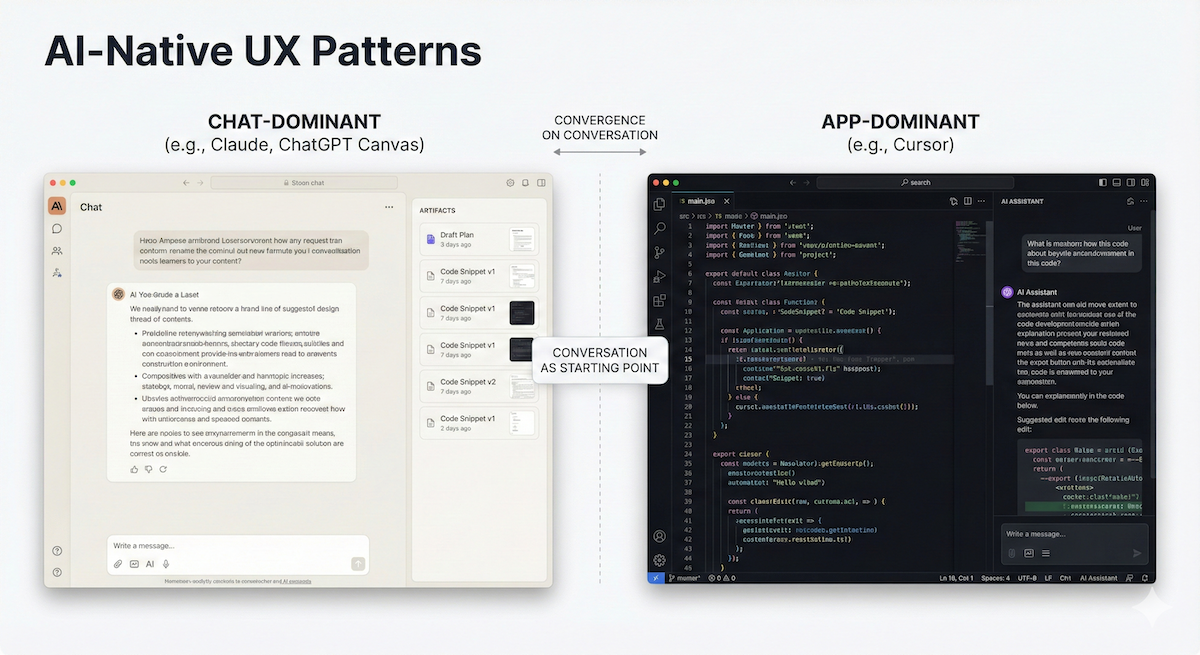Screen dimensions: 1200x655
Task: Click the notifications bell in the chat app toolbar
Action: (x=525, y=183)
